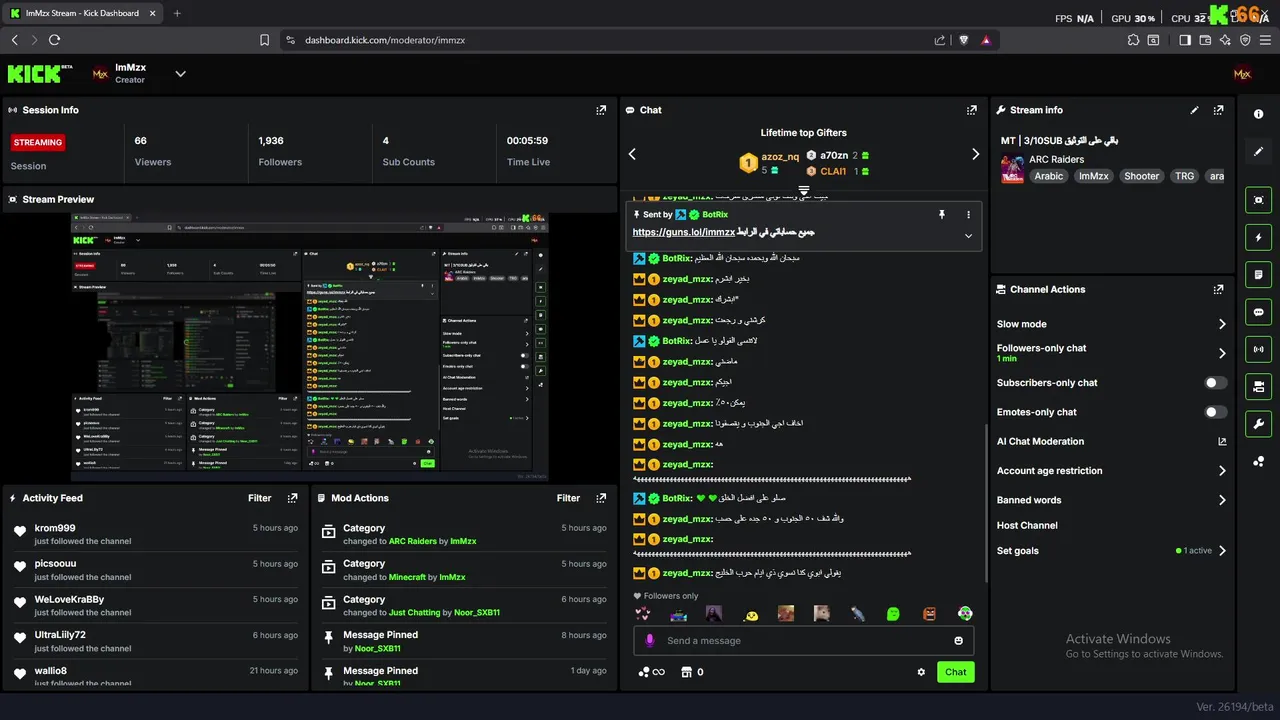This screenshot has width=1280, height=720.
Task: Click the stream preview thumbnail
Action: pos(309,346)
